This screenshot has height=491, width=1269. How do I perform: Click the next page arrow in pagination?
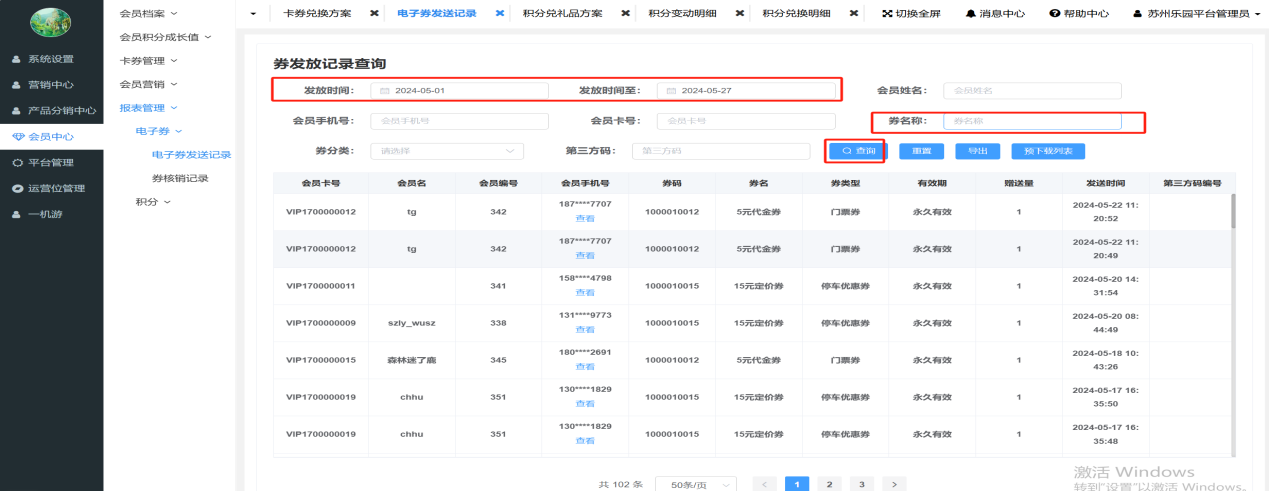click(893, 484)
